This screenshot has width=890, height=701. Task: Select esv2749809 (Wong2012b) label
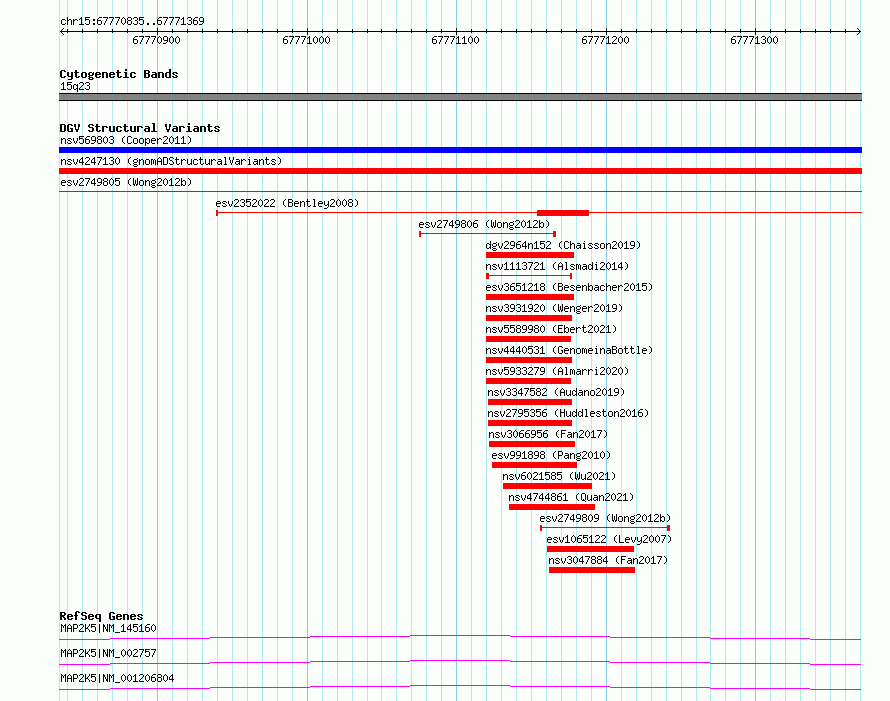click(x=605, y=518)
